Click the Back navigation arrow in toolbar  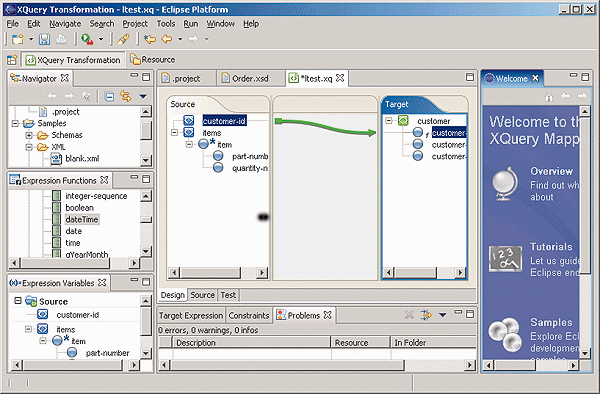click(x=167, y=39)
